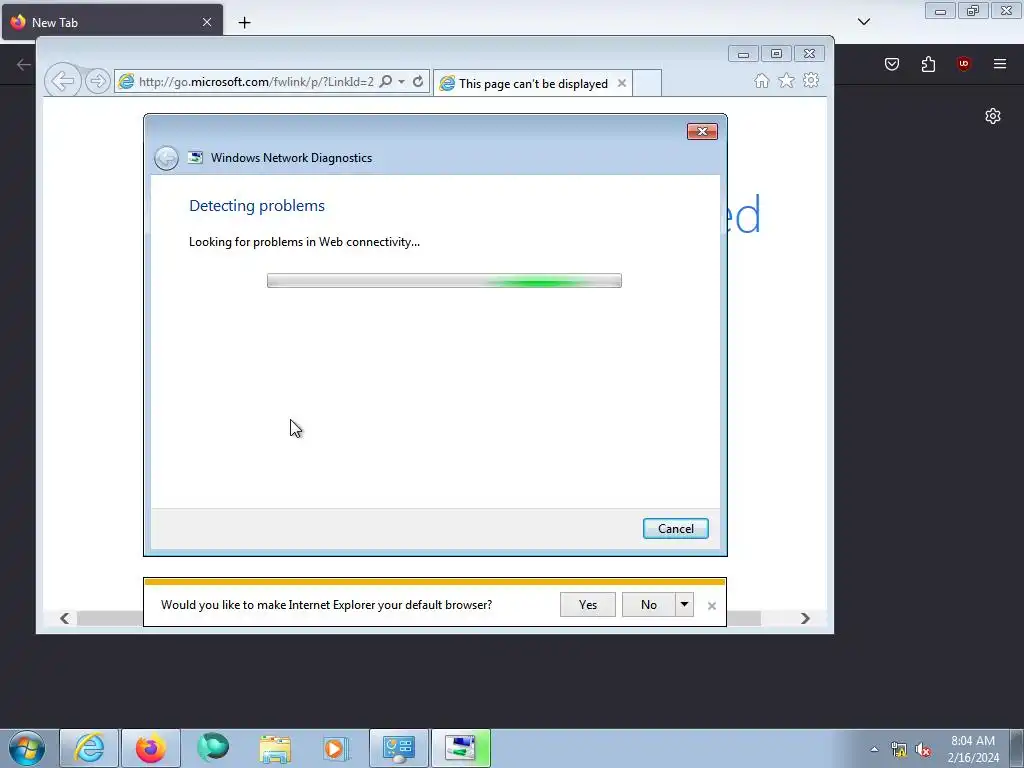The image size is (1024, 768).
Task: Close the 'This page can't be displayed' tab
Action: click(x=622, y=83)
